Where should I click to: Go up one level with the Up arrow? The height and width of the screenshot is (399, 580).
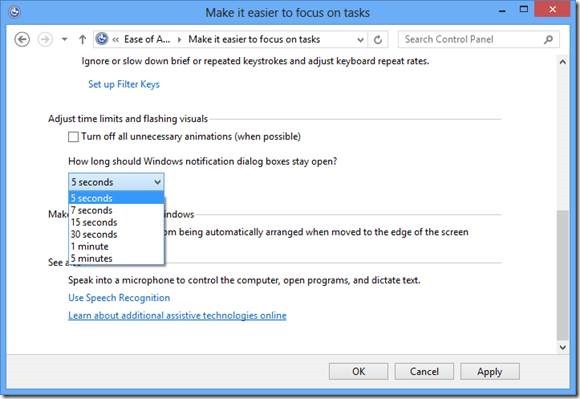82,40
